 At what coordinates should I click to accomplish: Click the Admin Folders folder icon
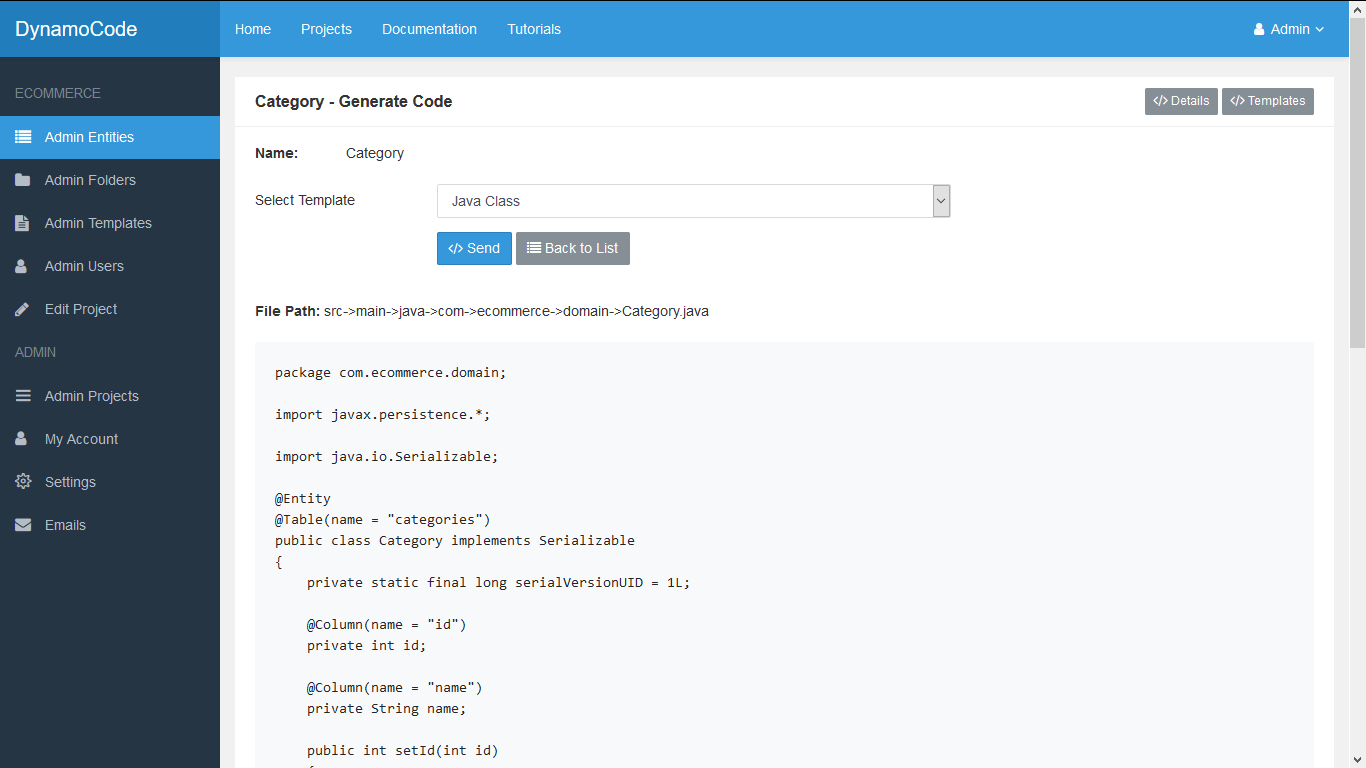click(x=23, y=180)
